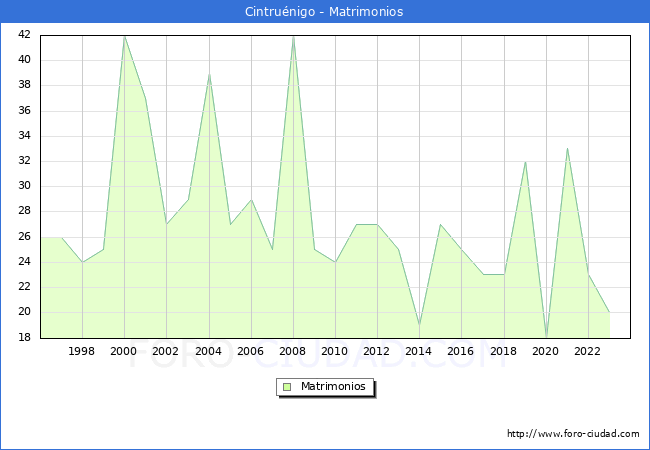
Task: Click the y-axis label 40
Action: pyautogui.click(x=24, y=60)
